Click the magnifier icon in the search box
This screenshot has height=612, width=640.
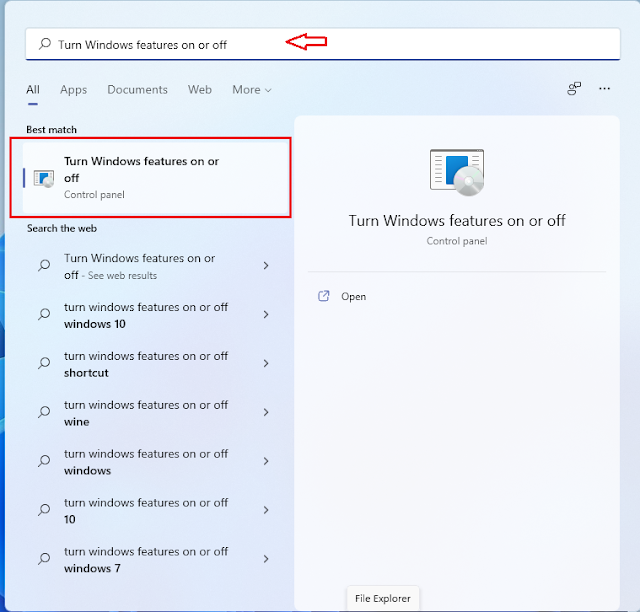click(44, 44)
